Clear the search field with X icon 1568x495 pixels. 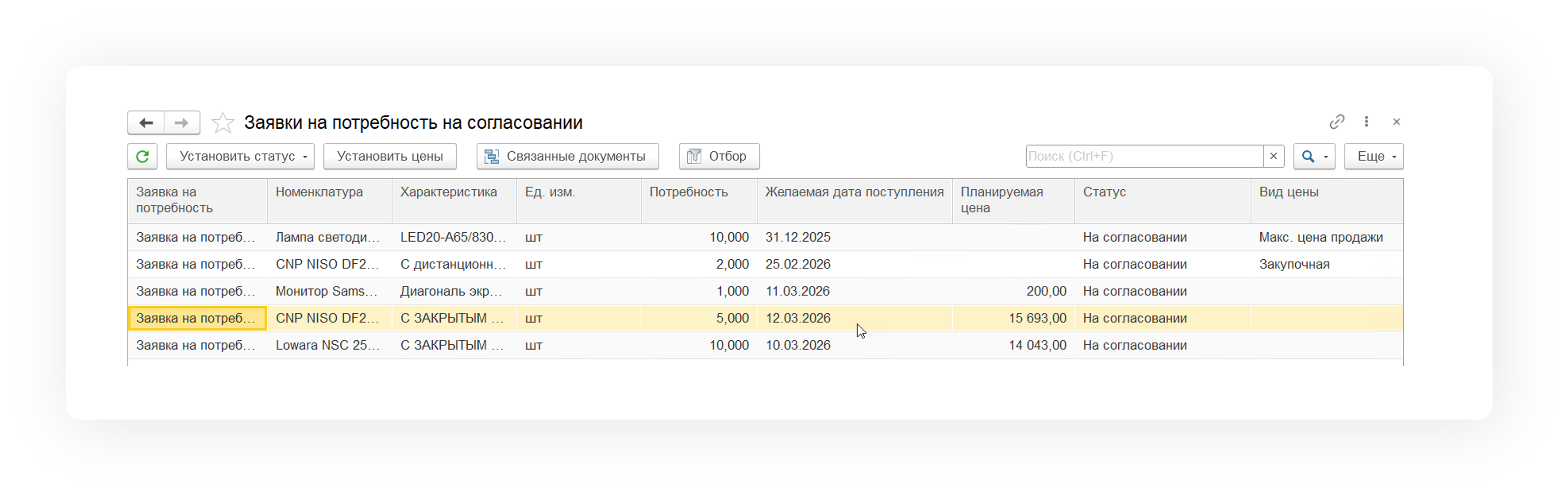pyautogui.click(x=1274, y=156)
